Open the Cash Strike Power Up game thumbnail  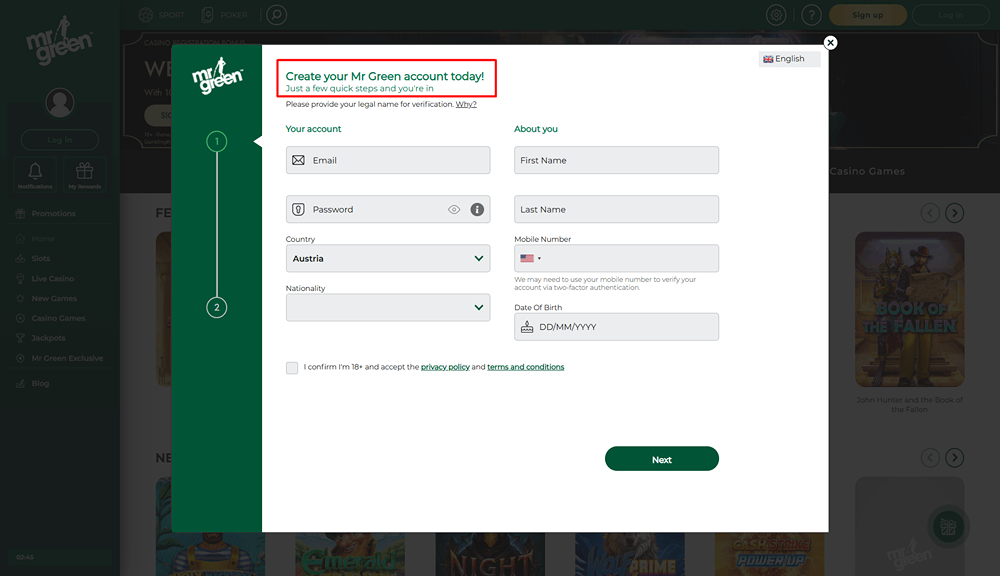click(x=769, y=554)
